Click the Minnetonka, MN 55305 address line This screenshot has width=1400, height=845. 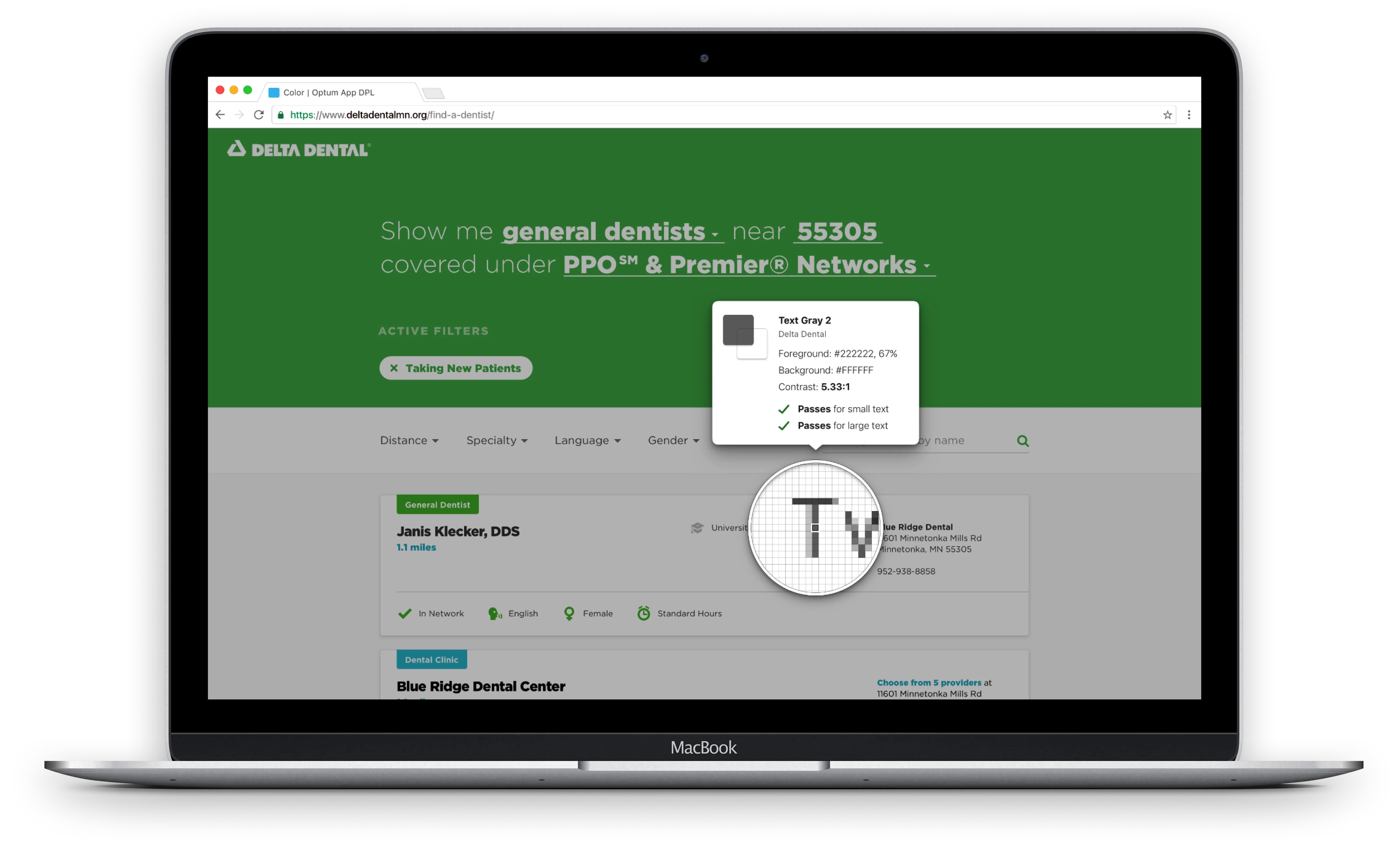click(925, 549)
